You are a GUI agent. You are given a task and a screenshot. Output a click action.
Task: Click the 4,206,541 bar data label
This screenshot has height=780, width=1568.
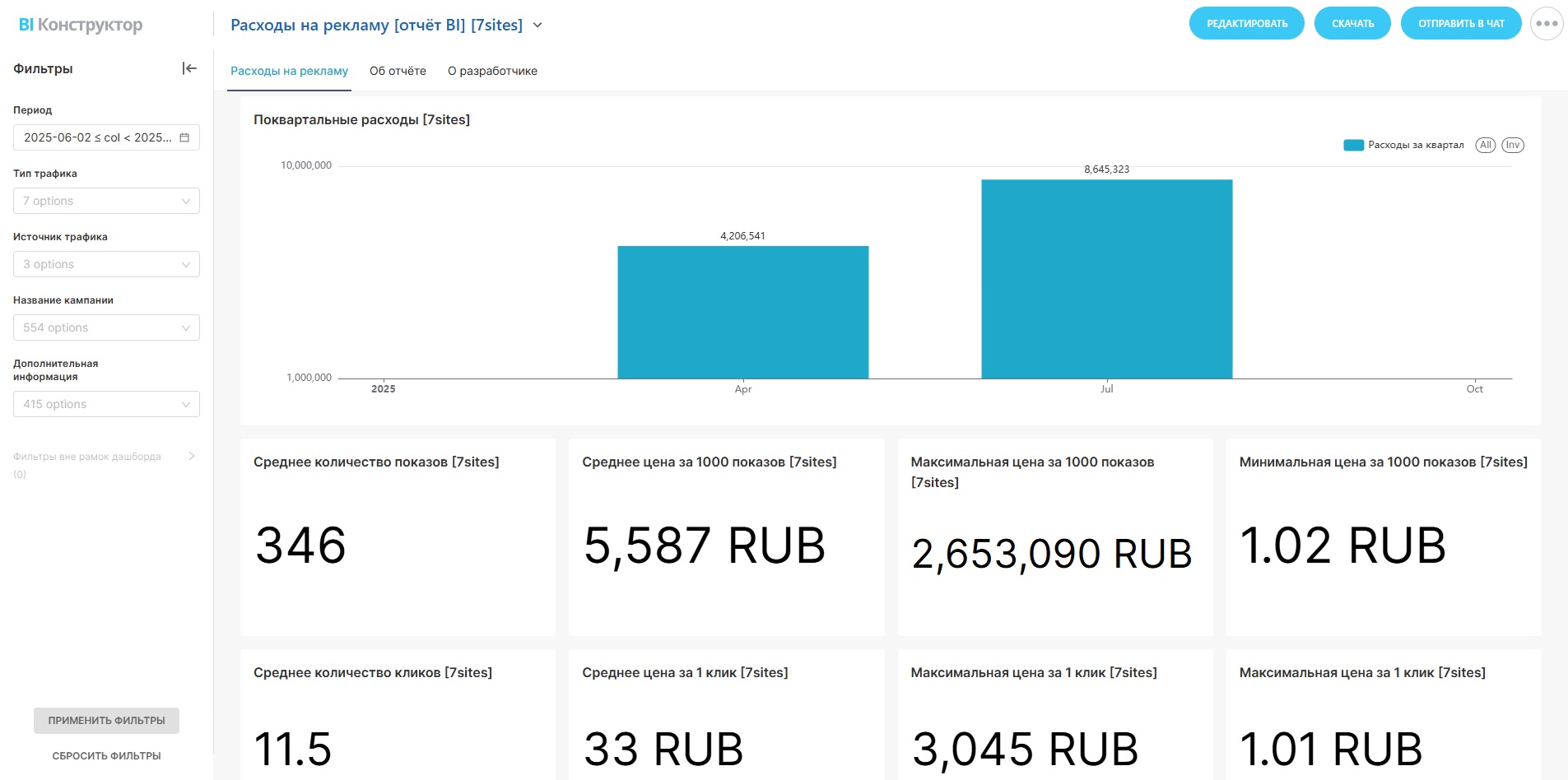(x=742, y=236)
